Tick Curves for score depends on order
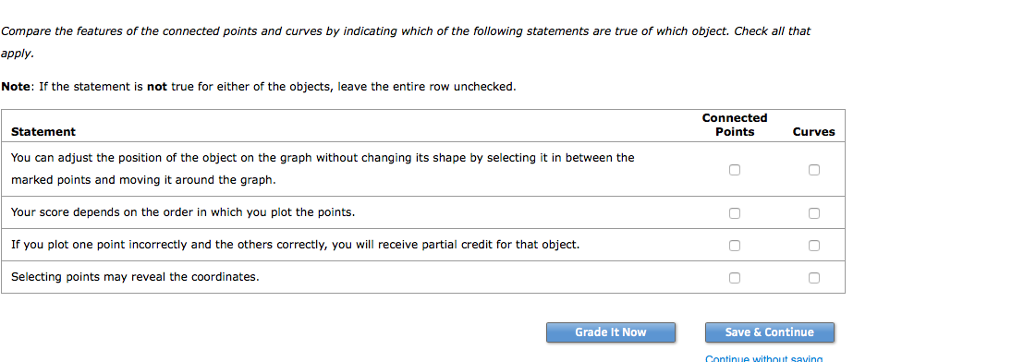Screen dimensions: 1024x362 [814, 213]
